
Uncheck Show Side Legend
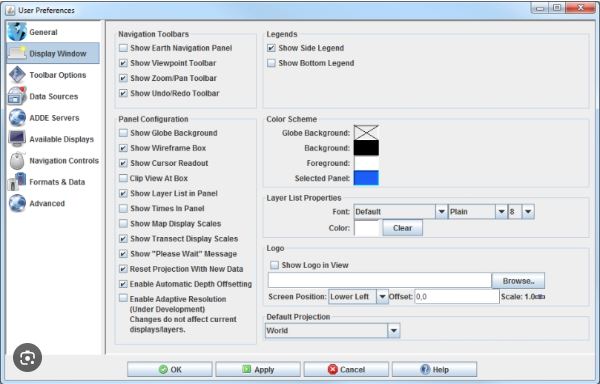271,48
